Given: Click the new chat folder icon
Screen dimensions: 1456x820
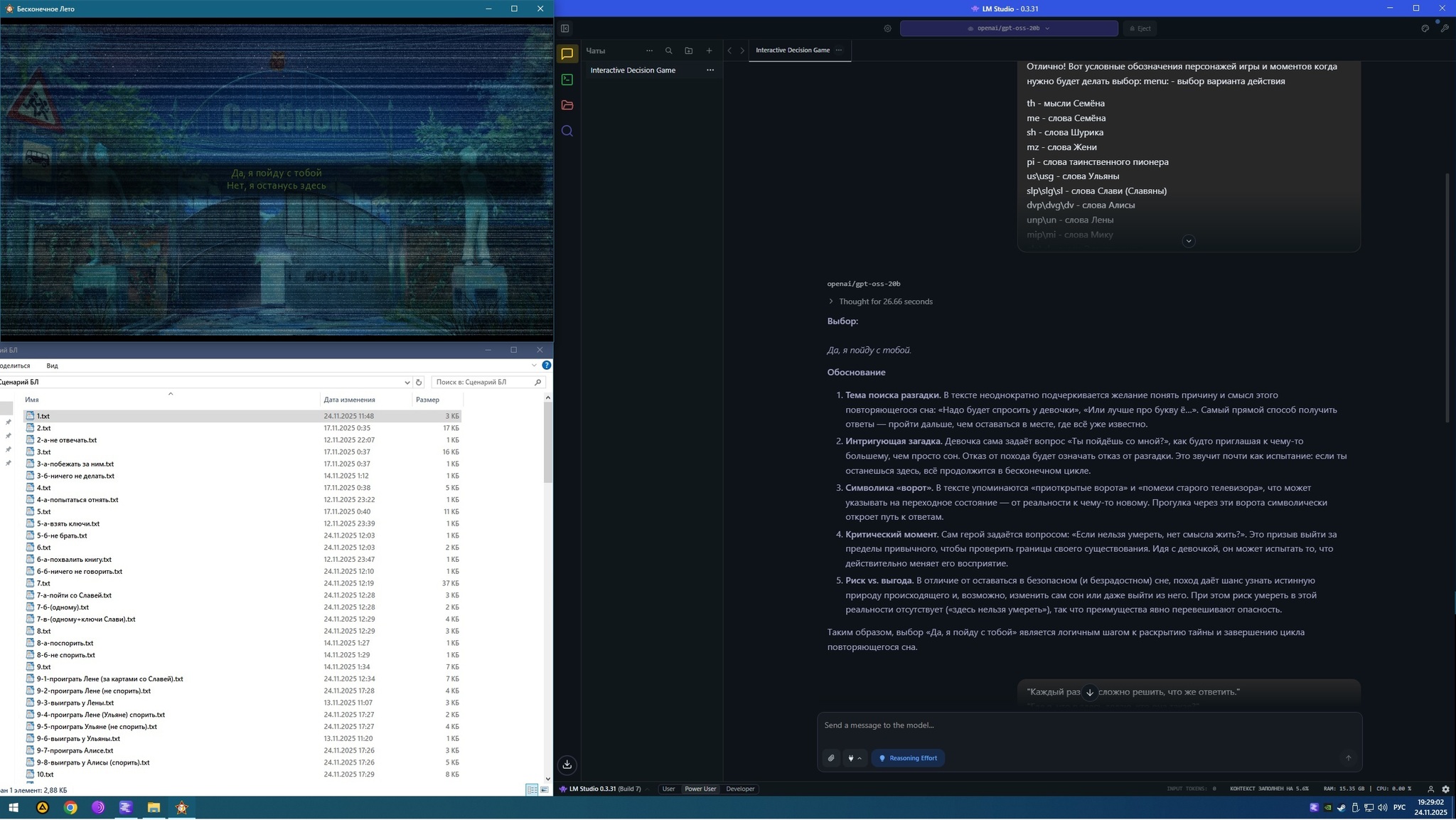Looking at the screenshot, I should click(688, 50).
